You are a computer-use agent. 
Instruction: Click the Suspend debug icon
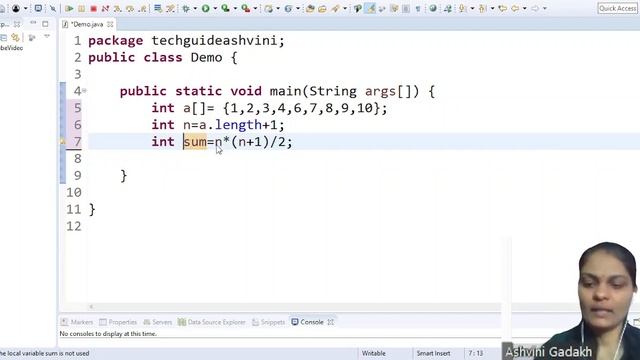point(81,8)
